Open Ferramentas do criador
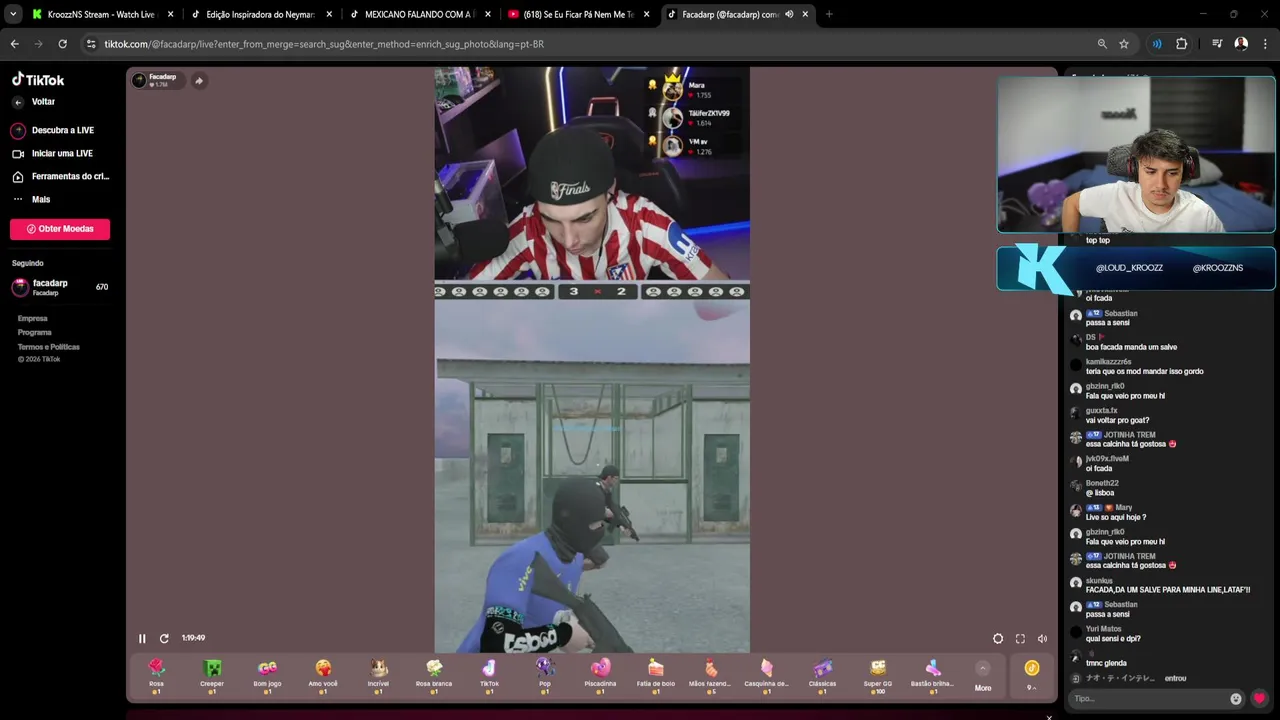This screenshot has height=720, width=1280. (60, 176)
